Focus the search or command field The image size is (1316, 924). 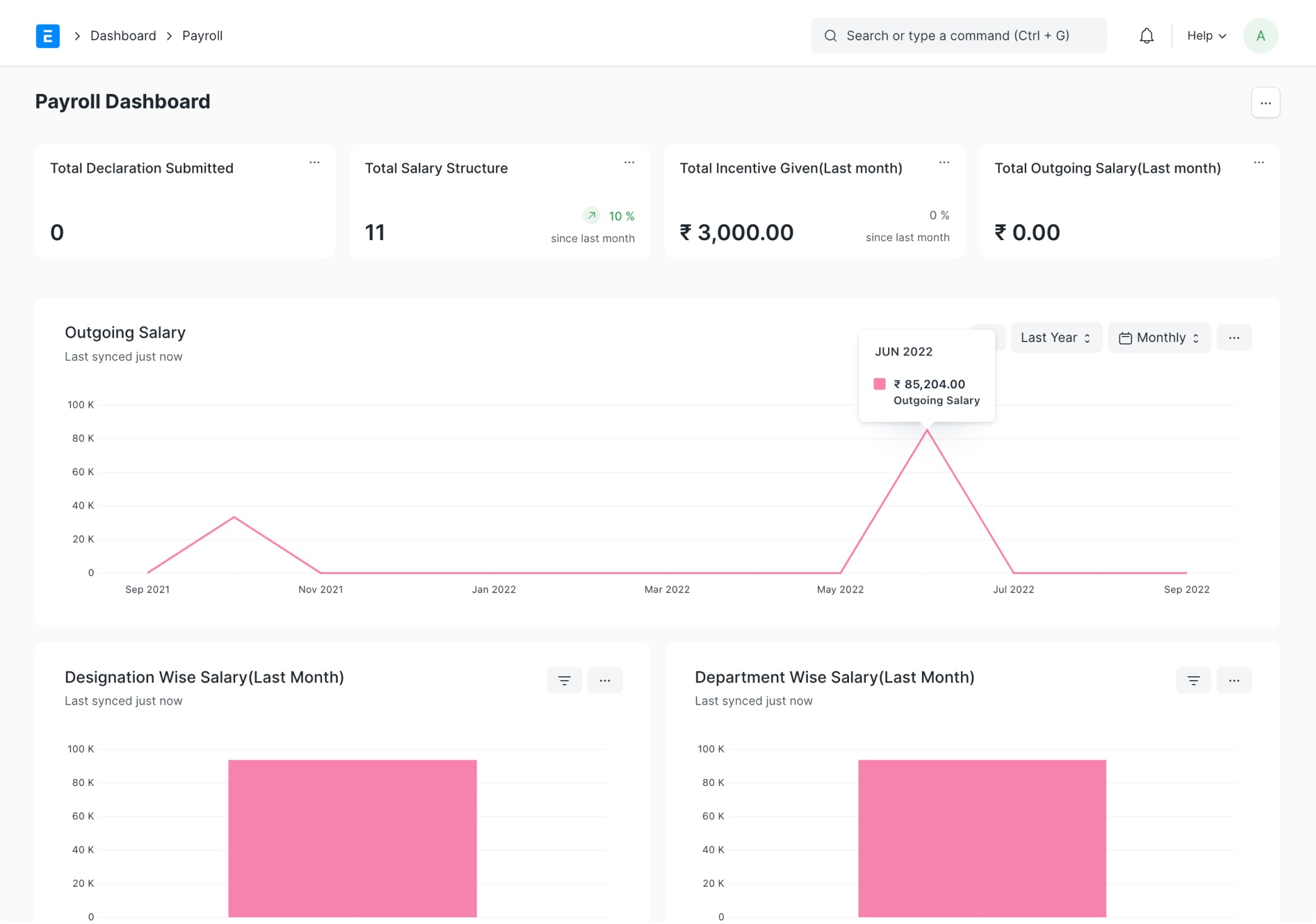tap(958, 36)
